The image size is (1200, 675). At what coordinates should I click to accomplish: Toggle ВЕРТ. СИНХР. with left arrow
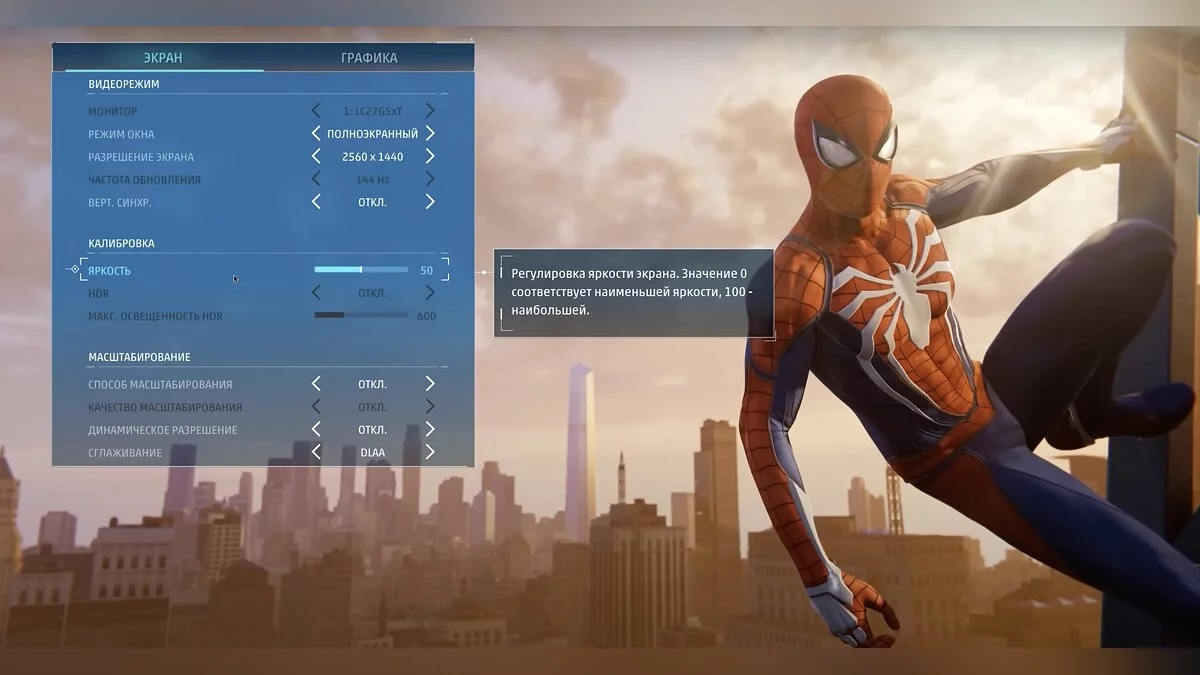tap(316, 202)
